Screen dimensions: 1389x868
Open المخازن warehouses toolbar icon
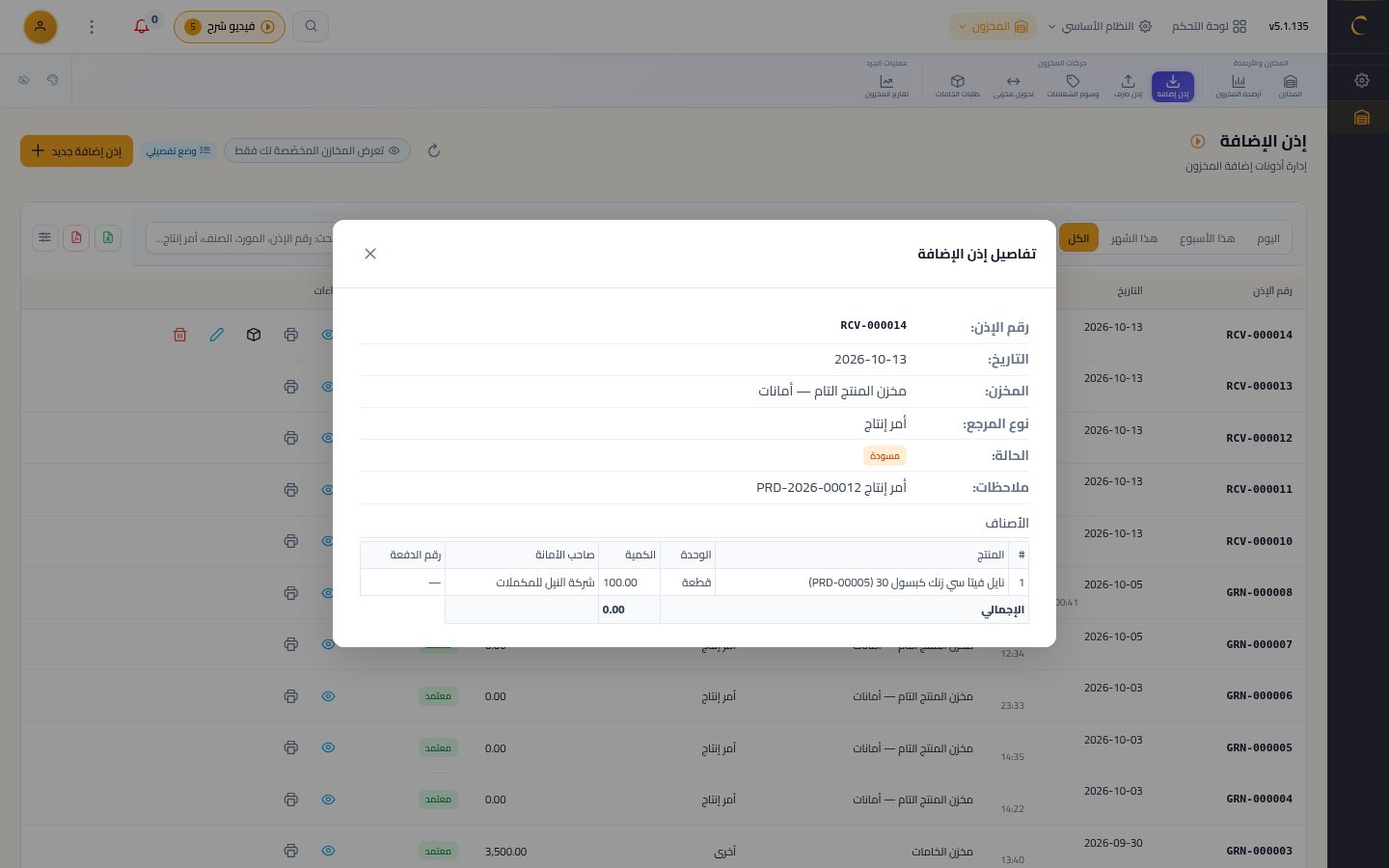(1290, 87)
